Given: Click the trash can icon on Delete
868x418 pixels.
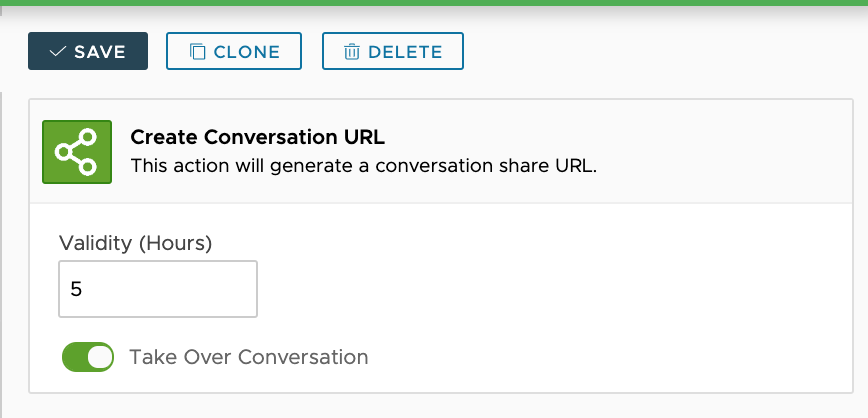Looking at the screenshot, I should click(x=352, y=51).
